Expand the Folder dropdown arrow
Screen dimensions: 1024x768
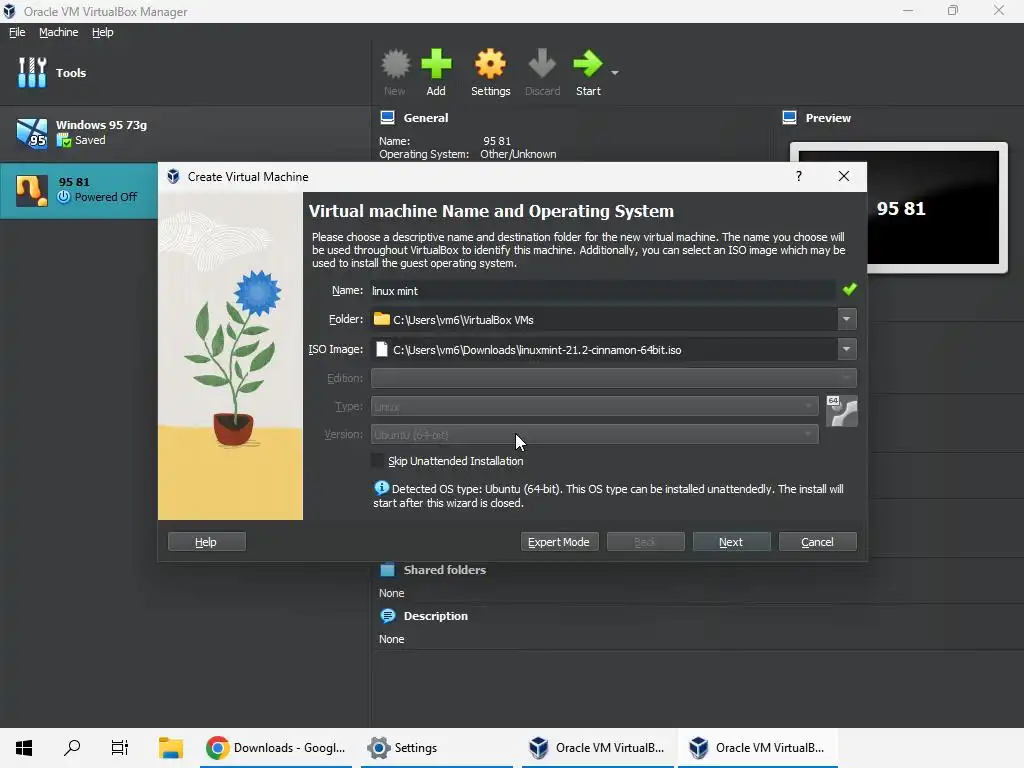[x=846, y=319]
